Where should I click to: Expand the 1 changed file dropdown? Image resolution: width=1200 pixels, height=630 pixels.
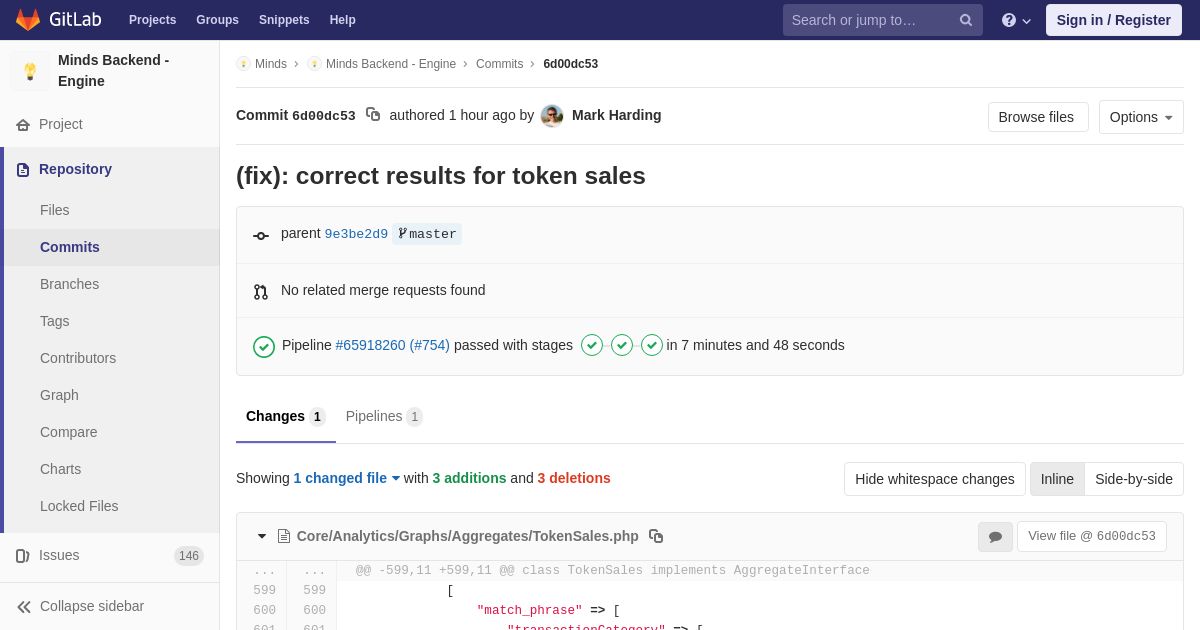(x=346, y=478)
